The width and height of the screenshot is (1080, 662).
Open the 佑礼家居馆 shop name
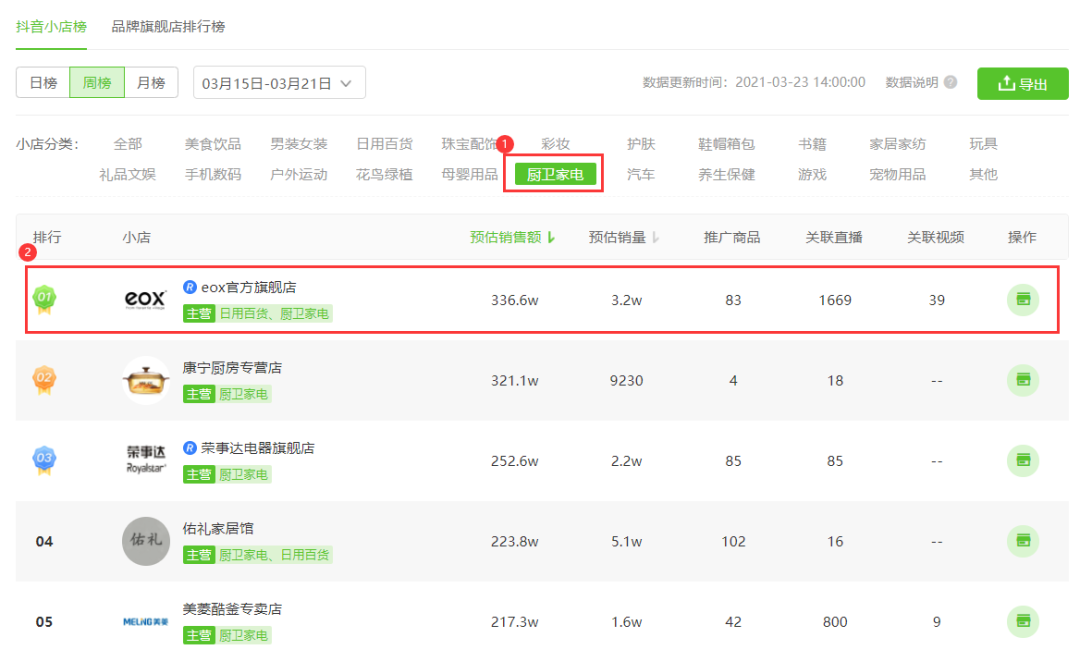pos(218,528)
